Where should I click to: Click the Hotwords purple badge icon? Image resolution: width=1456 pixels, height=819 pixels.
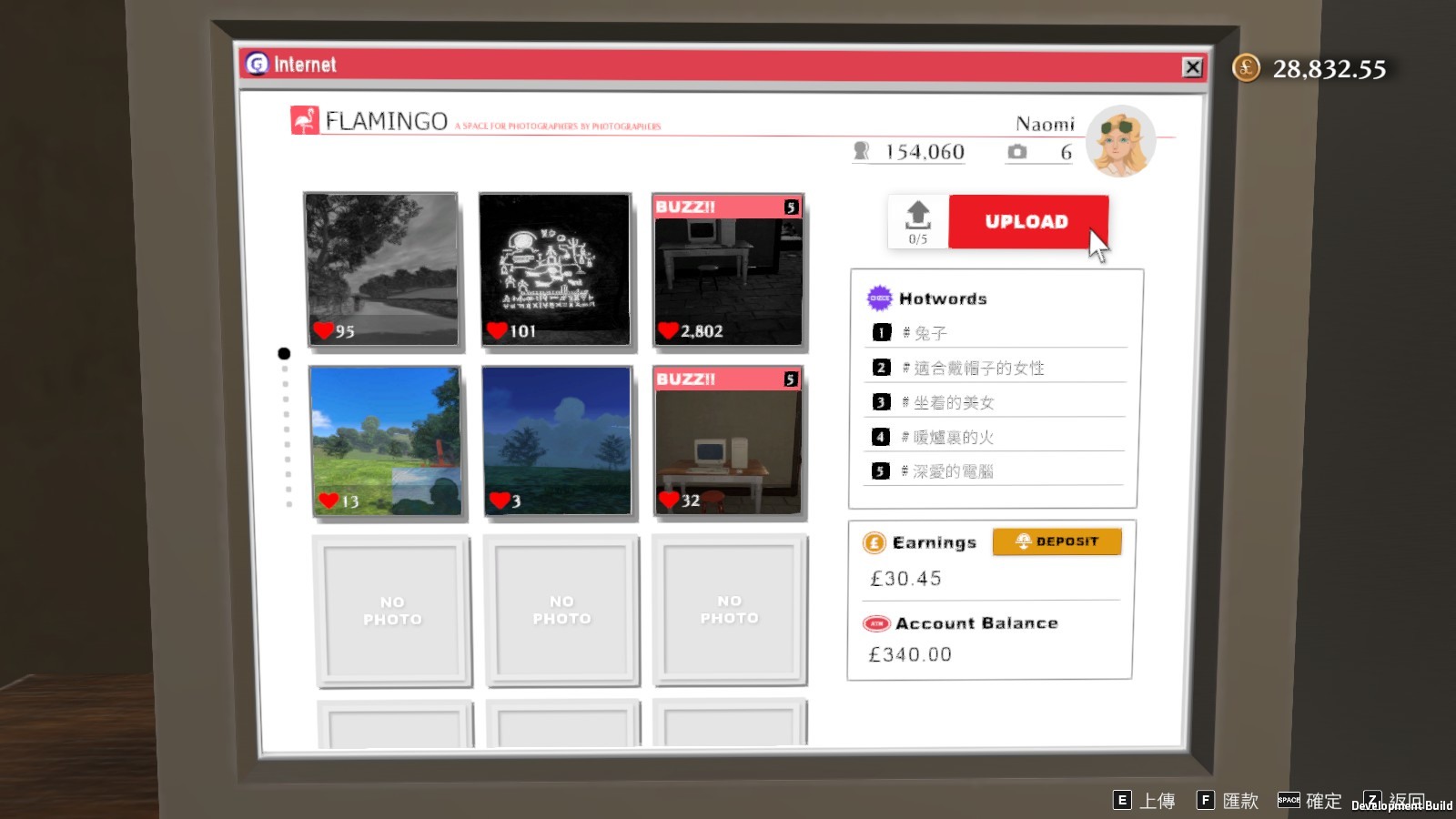pos(879,298)
